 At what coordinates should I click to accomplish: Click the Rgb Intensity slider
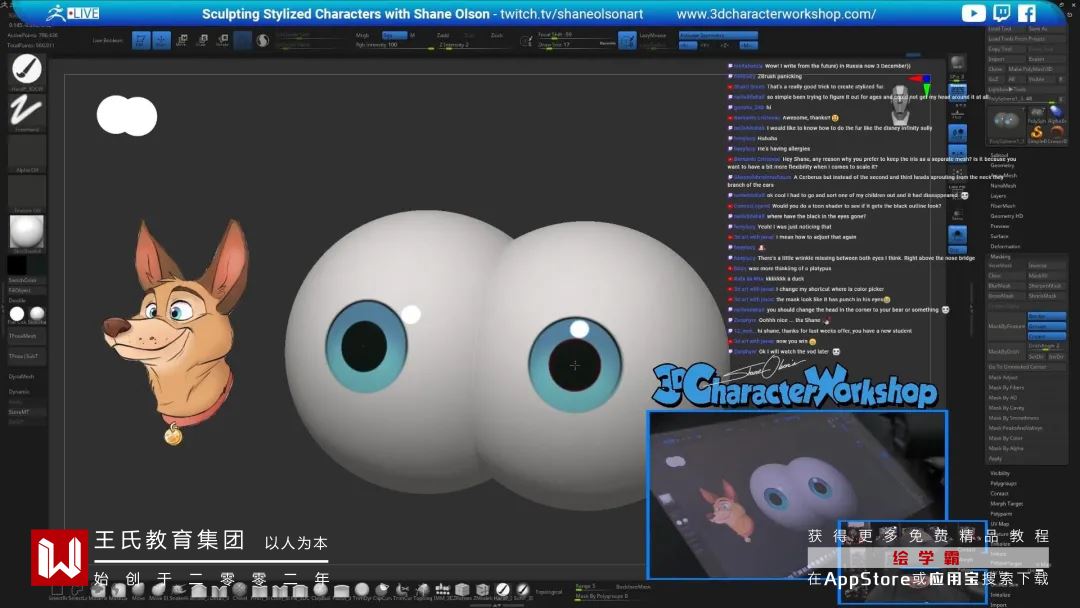pyautogui.click(x=395, y=45)
